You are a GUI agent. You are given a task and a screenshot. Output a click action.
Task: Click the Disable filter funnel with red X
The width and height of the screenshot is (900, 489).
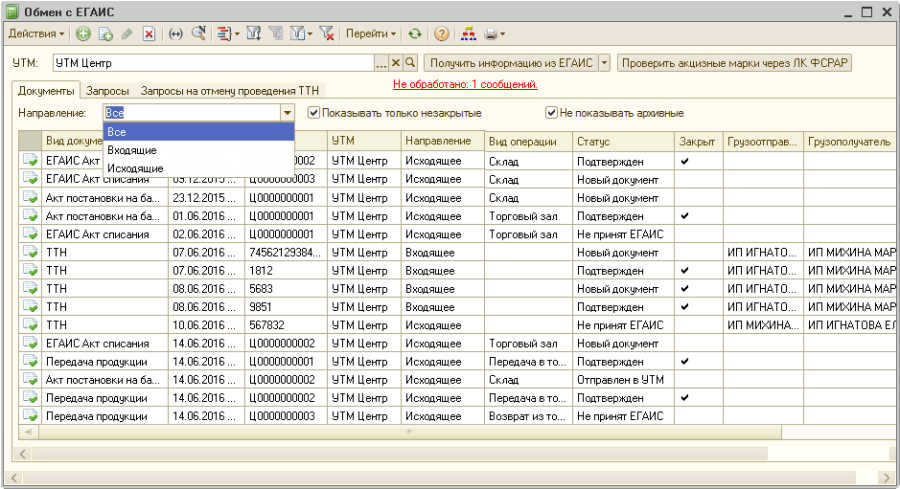pos(327,34)
